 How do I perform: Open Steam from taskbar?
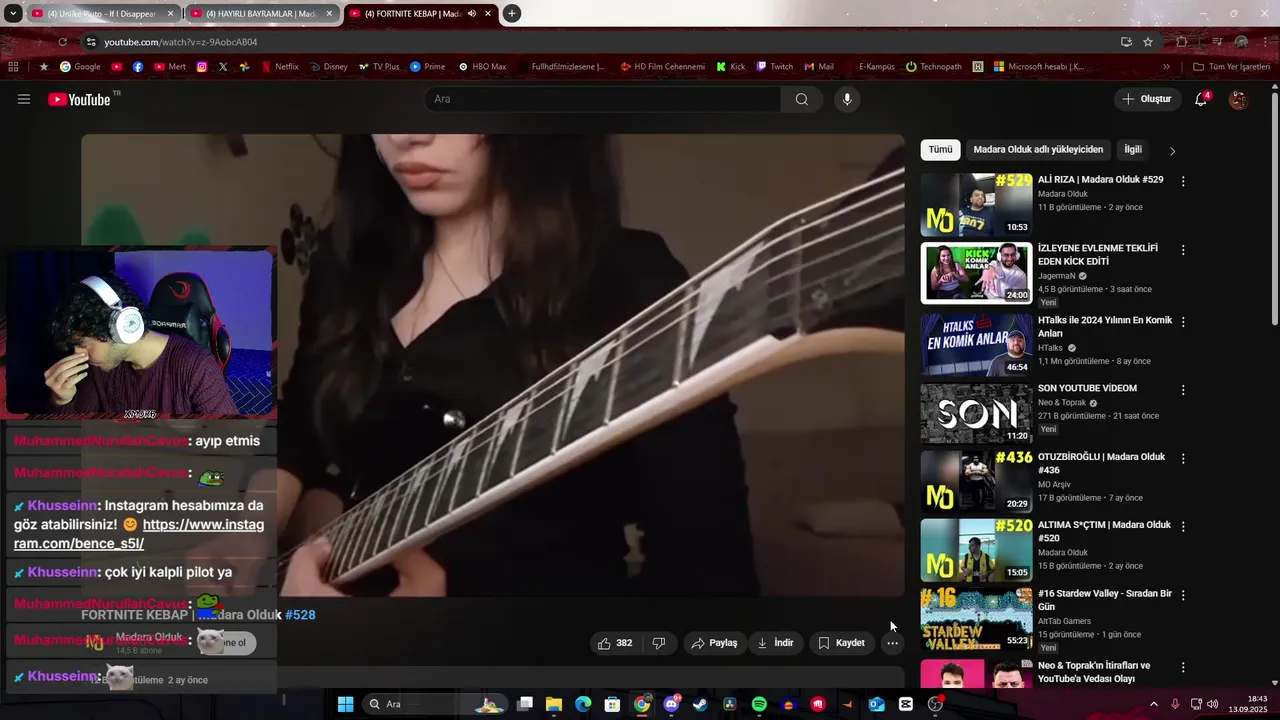click(700, 704)
